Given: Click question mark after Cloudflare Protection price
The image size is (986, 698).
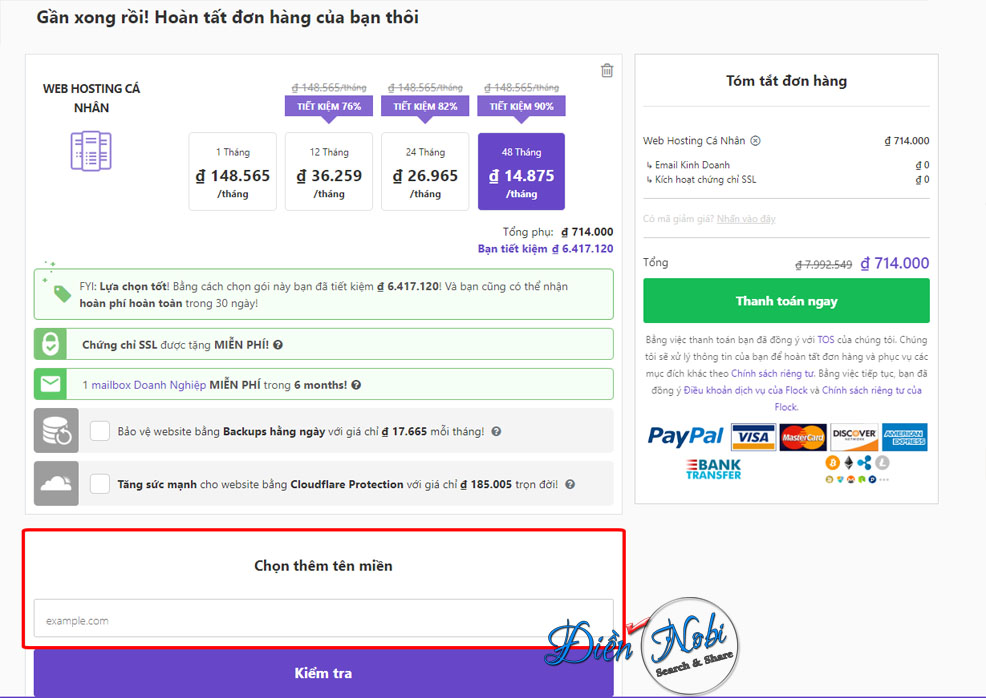Looking at the screenshot, I should pyautogui.click(x=570, y=484).
